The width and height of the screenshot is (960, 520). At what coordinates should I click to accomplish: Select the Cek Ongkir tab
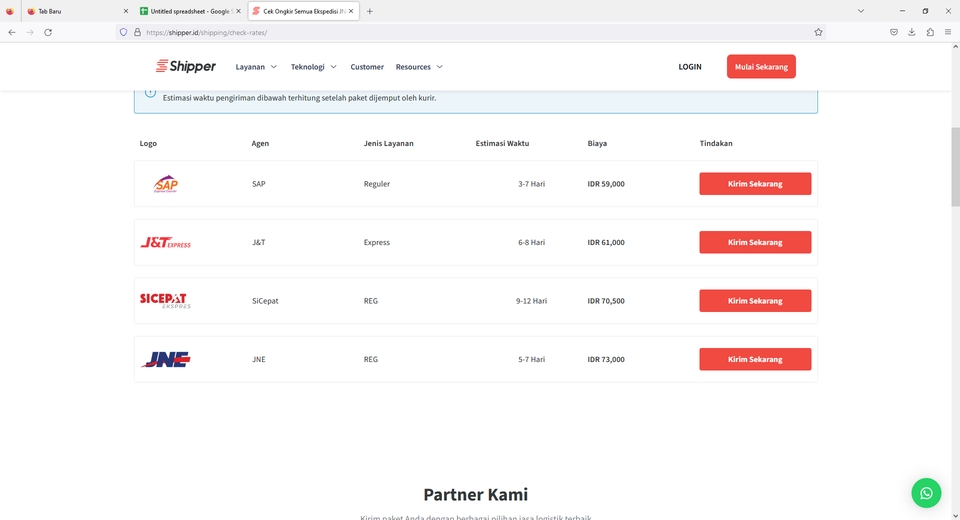[303, 11]
